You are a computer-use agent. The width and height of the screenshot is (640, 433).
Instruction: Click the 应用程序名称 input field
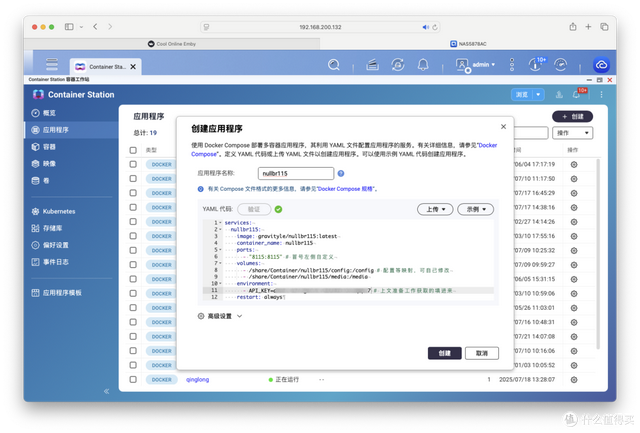click(x=296, y=173)
